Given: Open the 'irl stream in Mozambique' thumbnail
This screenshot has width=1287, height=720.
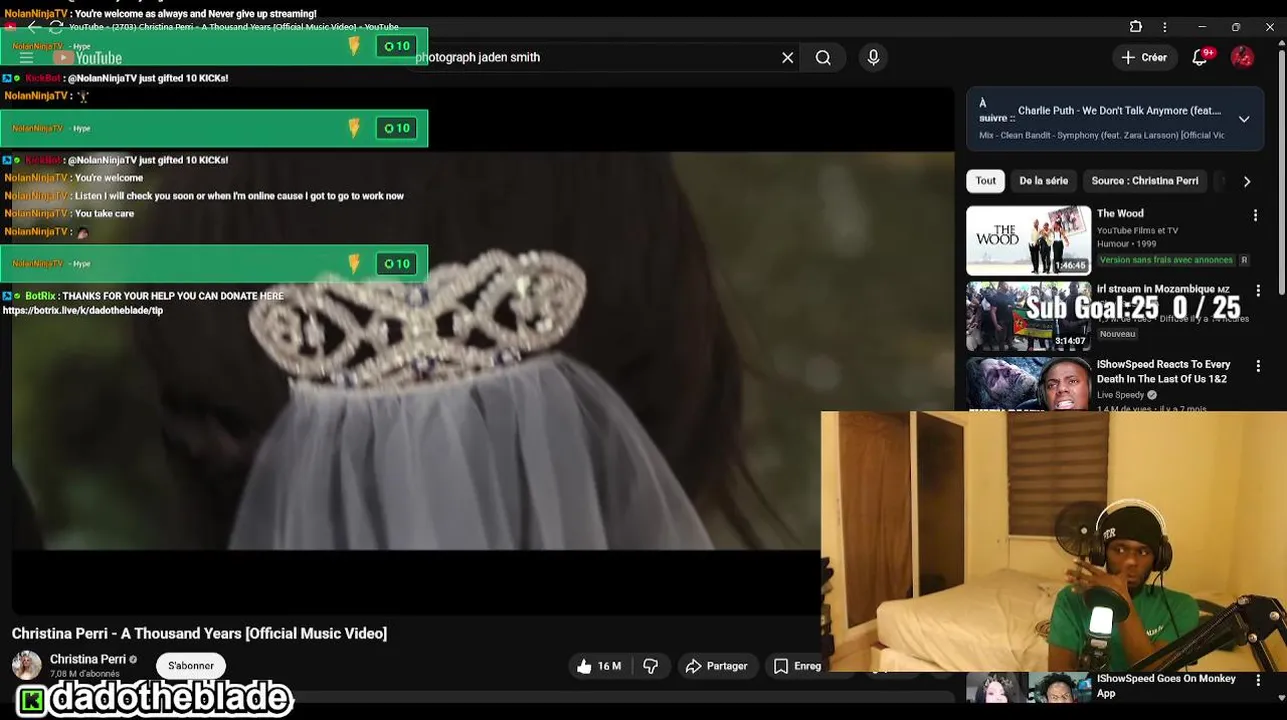Looking at the screenshot, I should click(x=1028, y=316).
